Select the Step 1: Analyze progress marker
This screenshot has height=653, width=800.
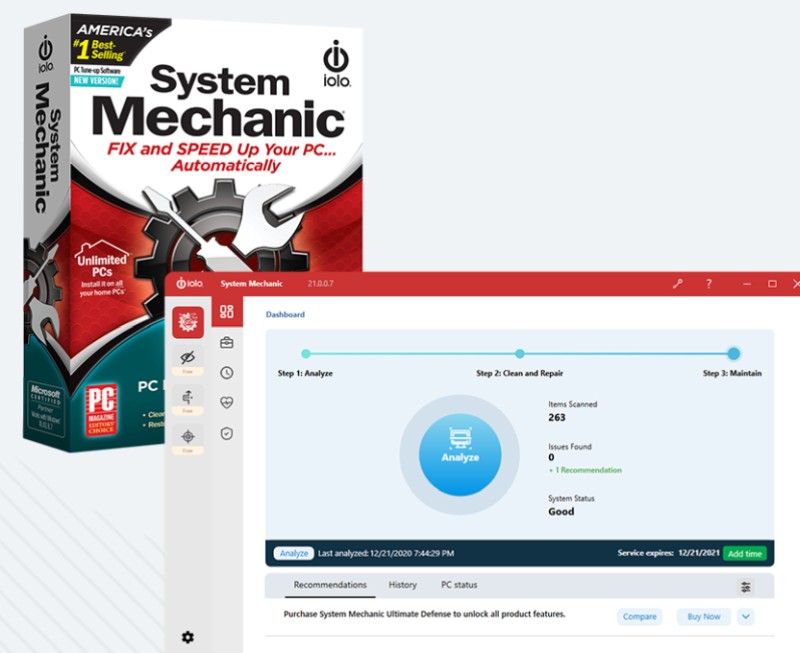tap(306, 353)
